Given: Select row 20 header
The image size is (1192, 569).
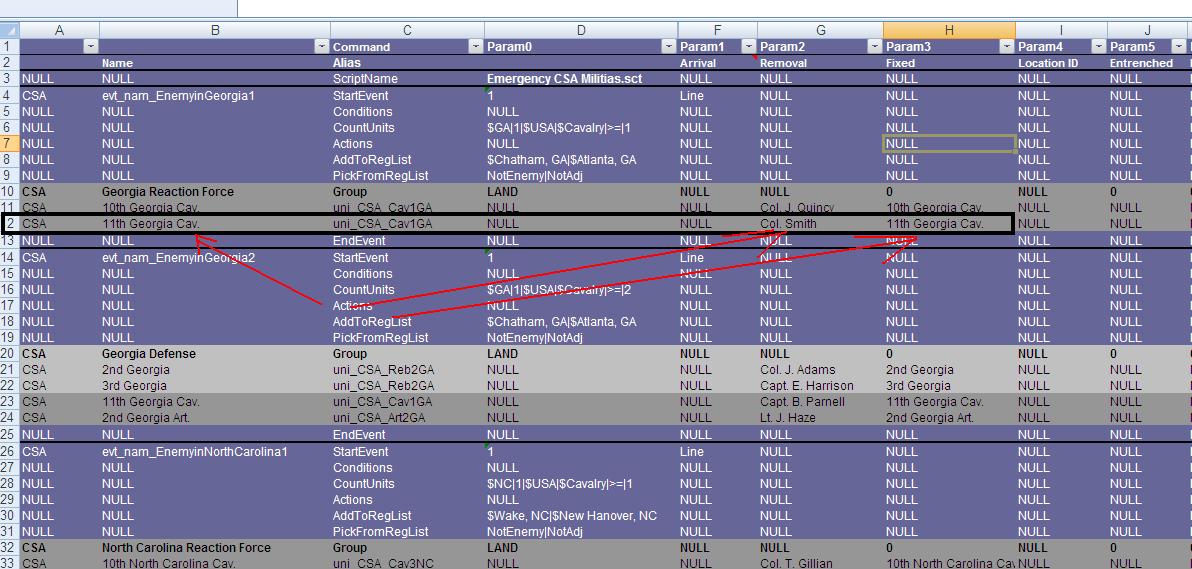Looking at the screenshot, I should (9, 354).
